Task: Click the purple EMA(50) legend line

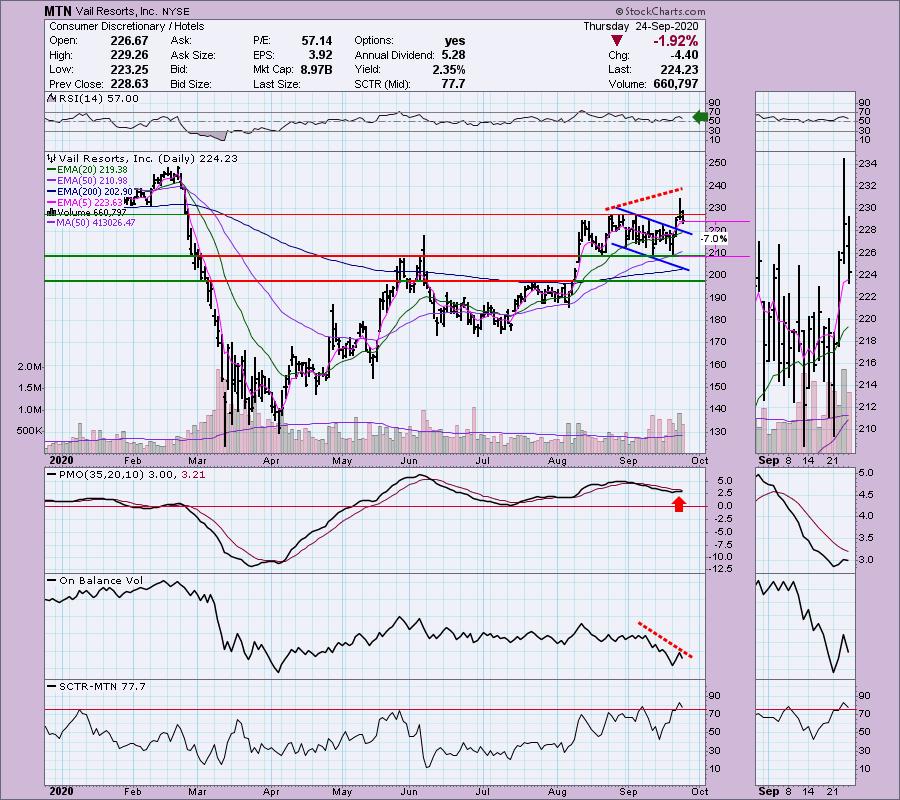Action: point(52,181)
